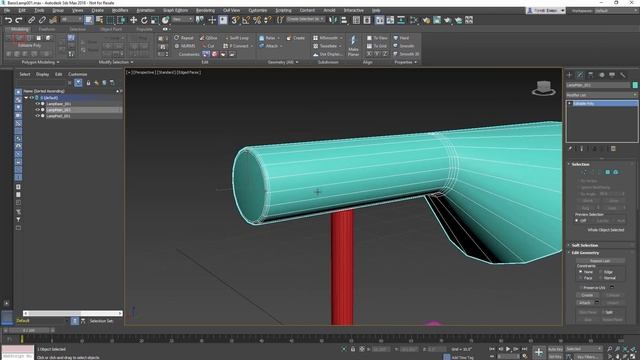This screenshot has width=640, height=360.
Task: Click the LampMain_001 object name field
Action: 598,85
